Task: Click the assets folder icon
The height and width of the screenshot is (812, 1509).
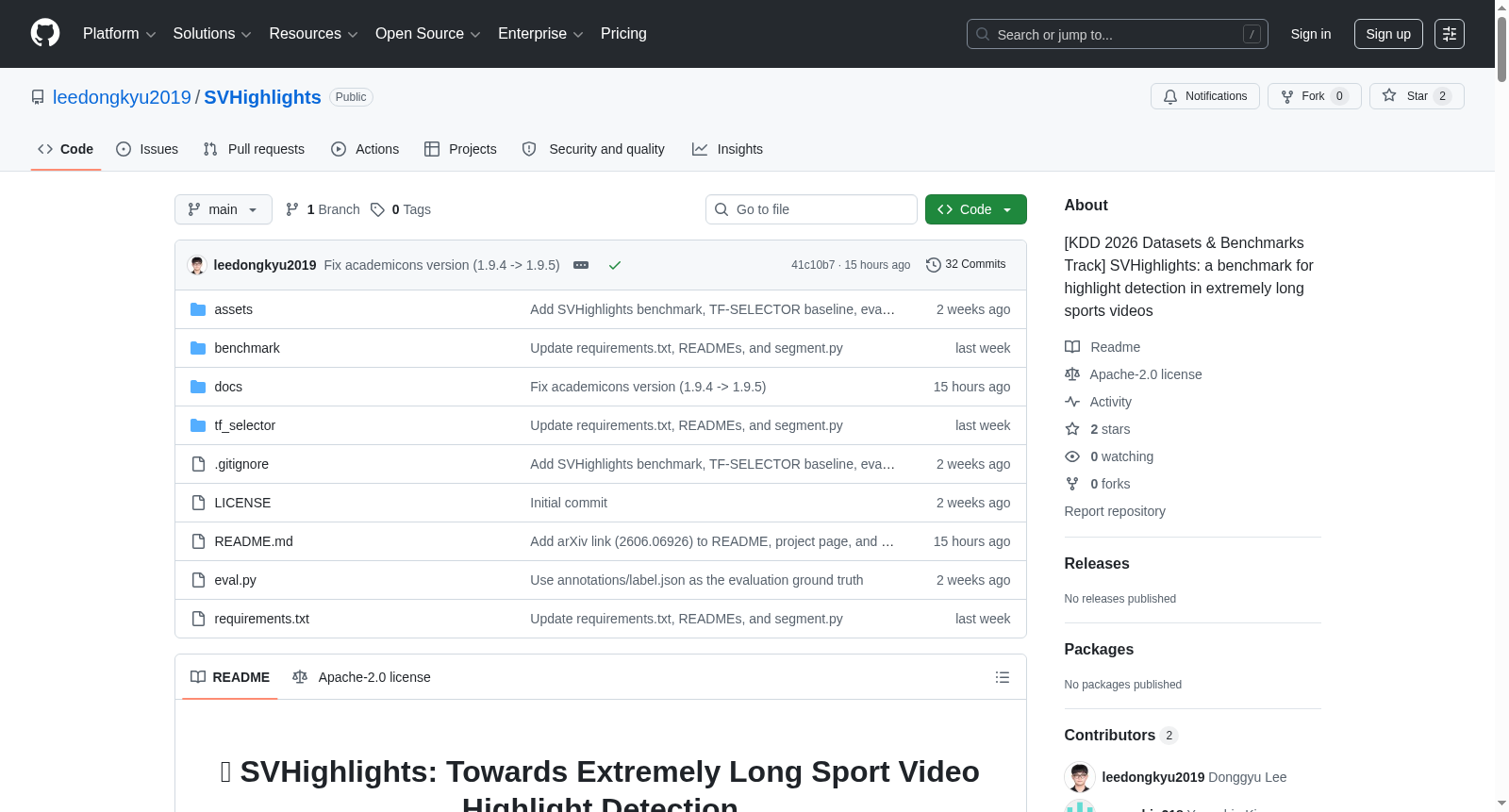Action: coord(198,309)
